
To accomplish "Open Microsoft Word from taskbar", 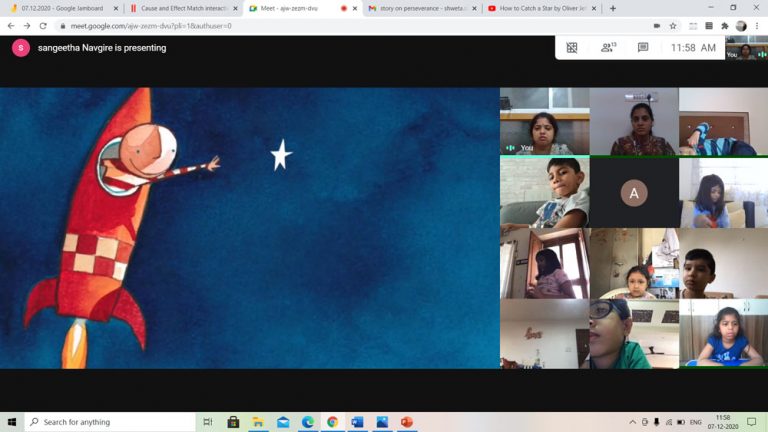I will (x=358, y=422).
